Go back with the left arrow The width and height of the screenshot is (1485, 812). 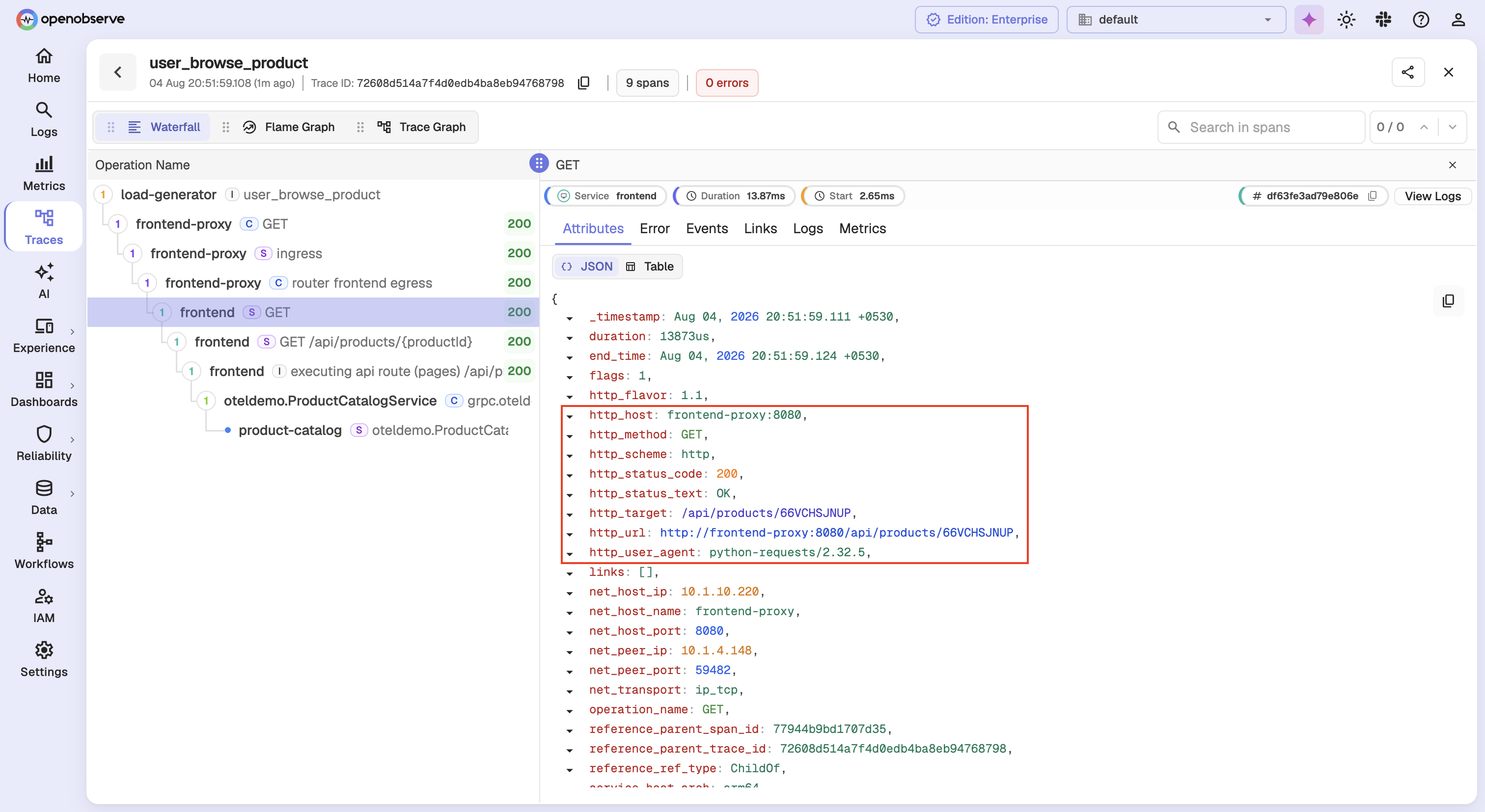117,72
